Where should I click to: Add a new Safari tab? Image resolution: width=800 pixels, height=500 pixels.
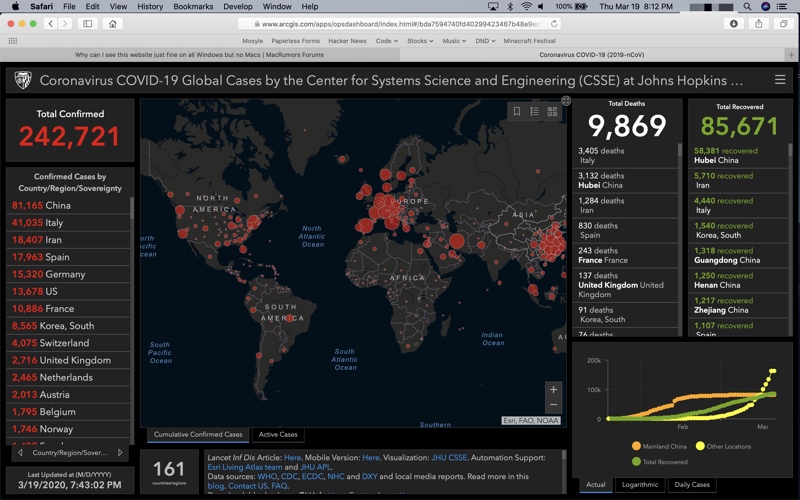pyautogui.click(x=791, y=55)
